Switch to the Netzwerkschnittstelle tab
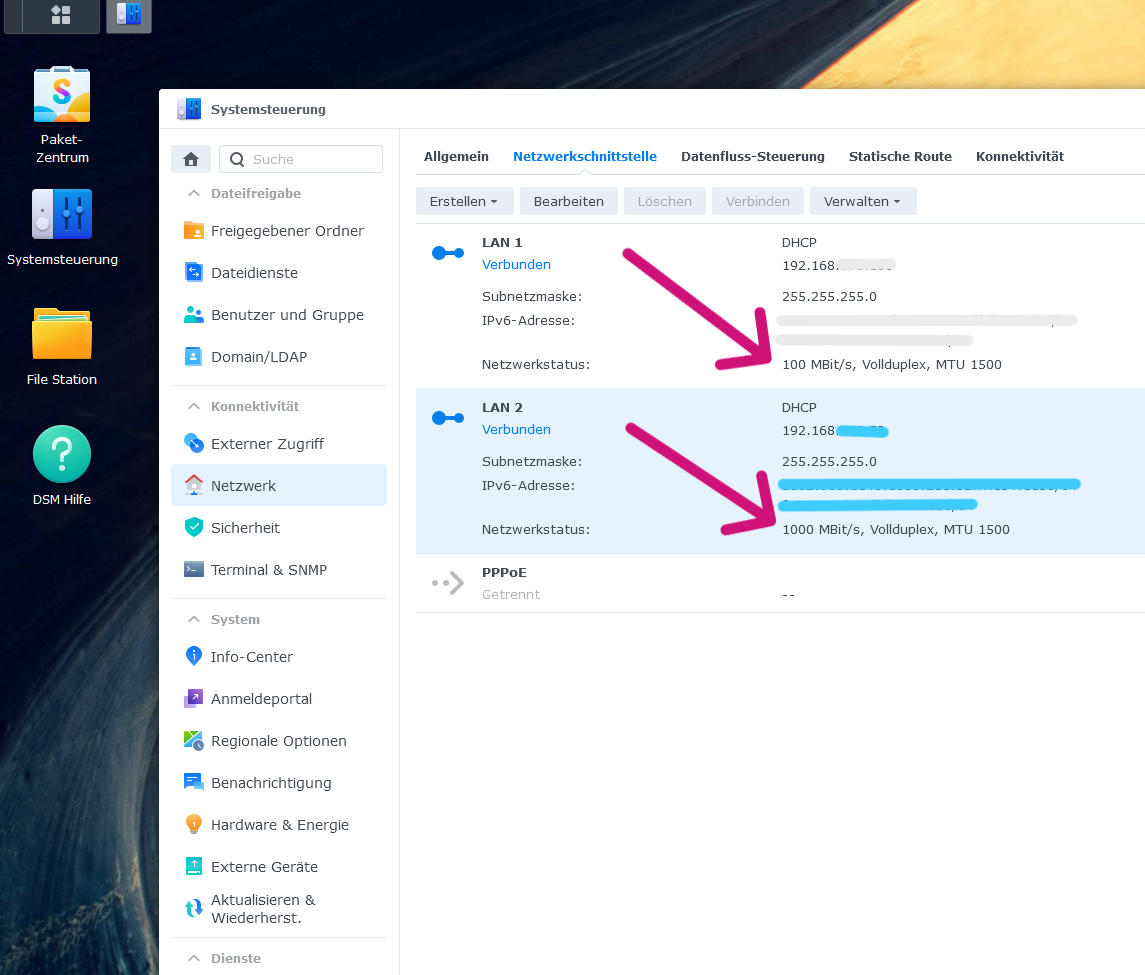Image resolution: width=1145 pixels, height=975 pixels. click(x=585, y=156)
